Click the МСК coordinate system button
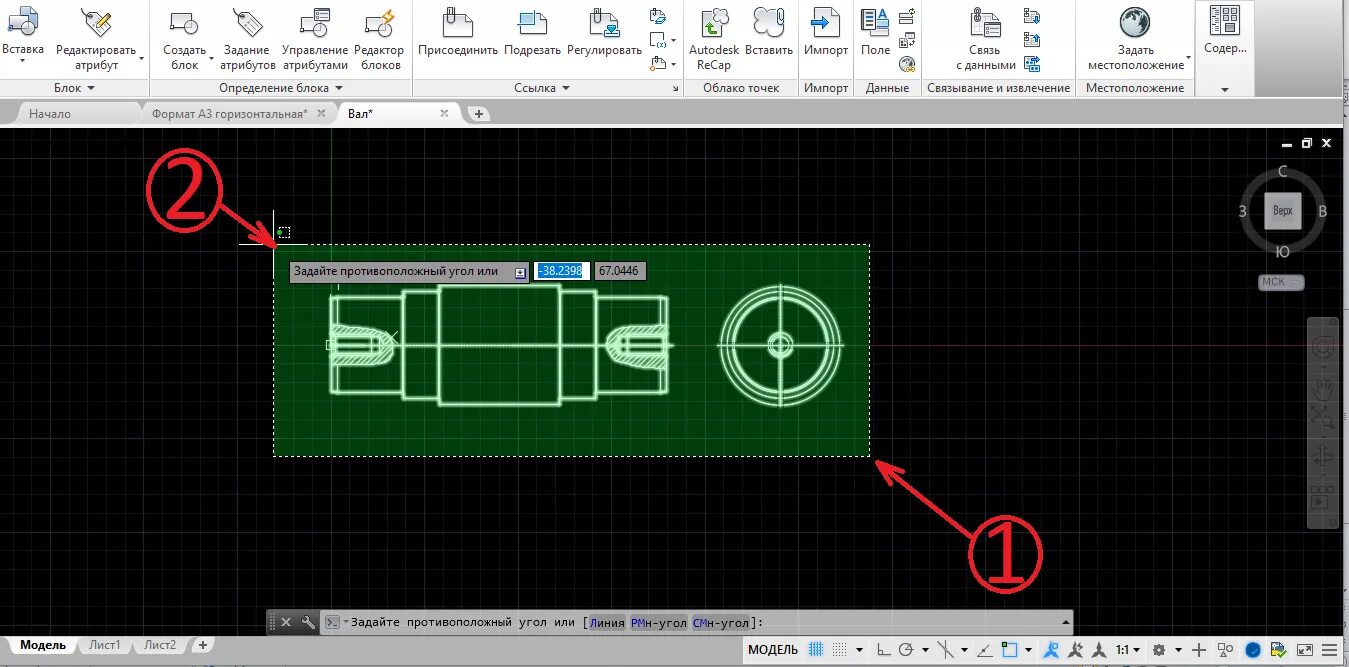 click(1281, 282)
